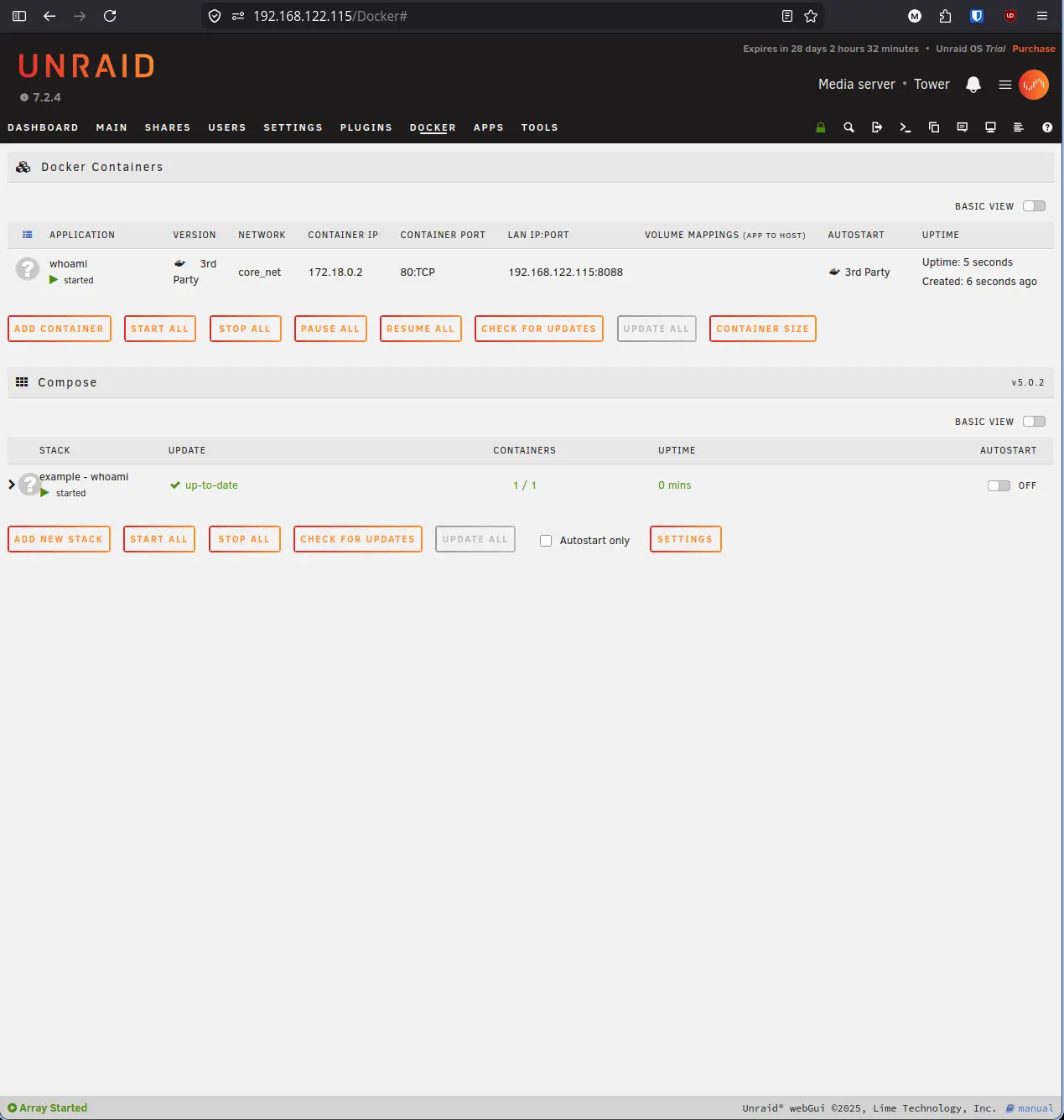
Task: Click the browser address bar
Action: click(511, 16)
